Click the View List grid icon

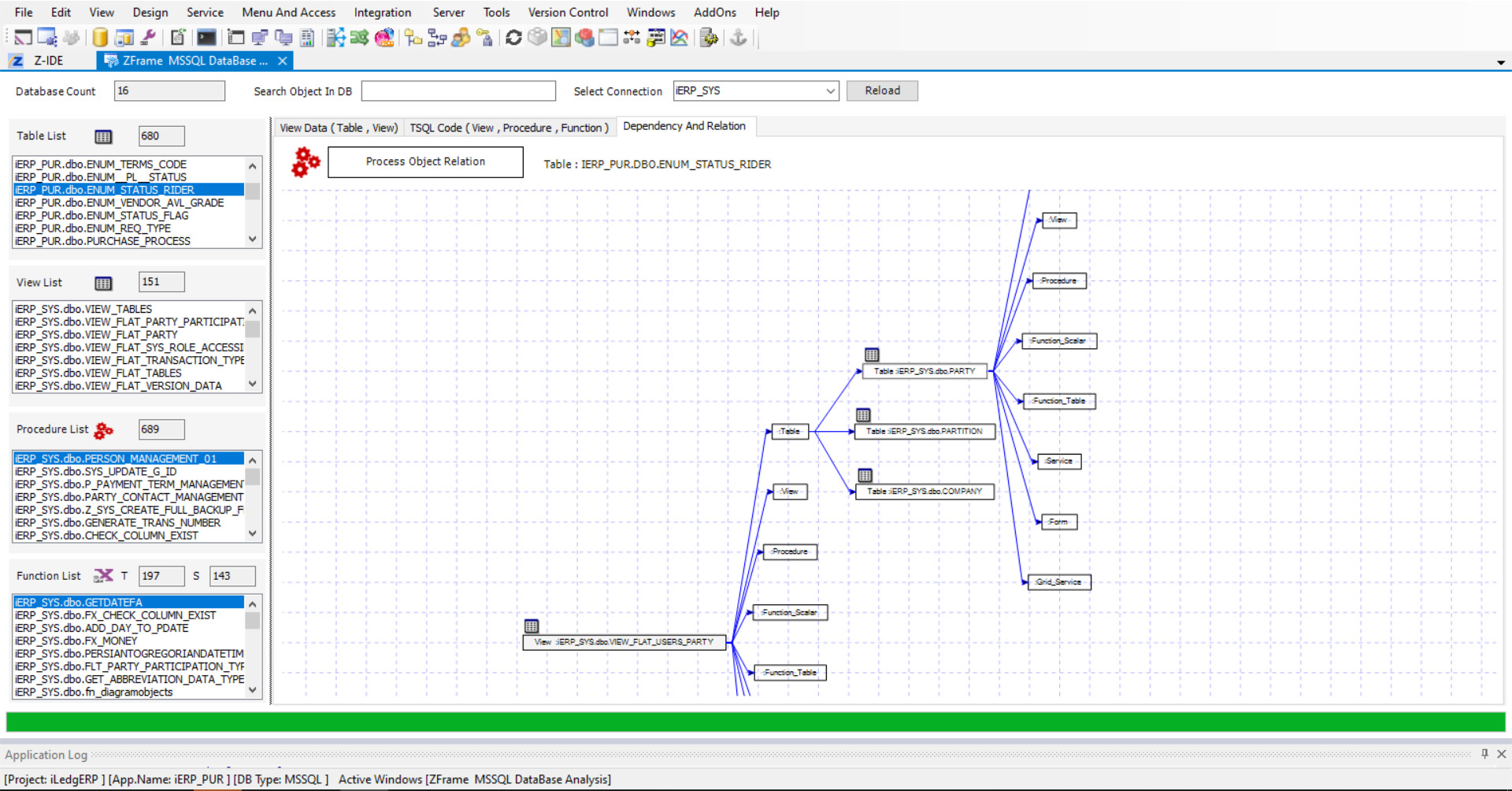[x=103, y=283]
